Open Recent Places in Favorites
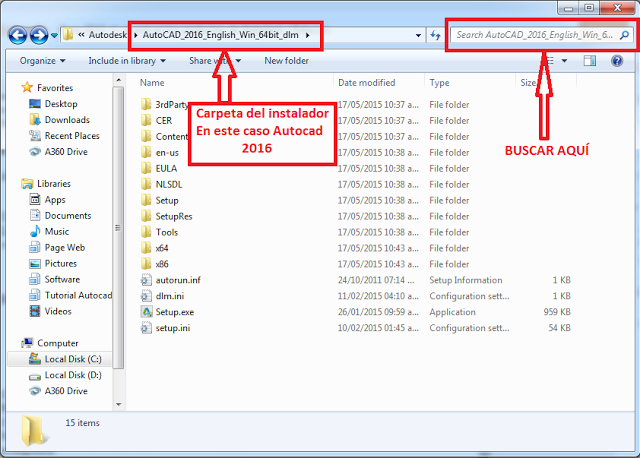 pyautogui.click(x=72, y=136)
